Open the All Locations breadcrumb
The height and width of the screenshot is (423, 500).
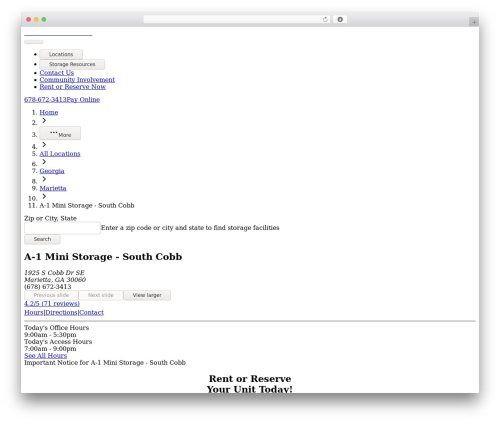pyautogui.click(x=60, y=154)
